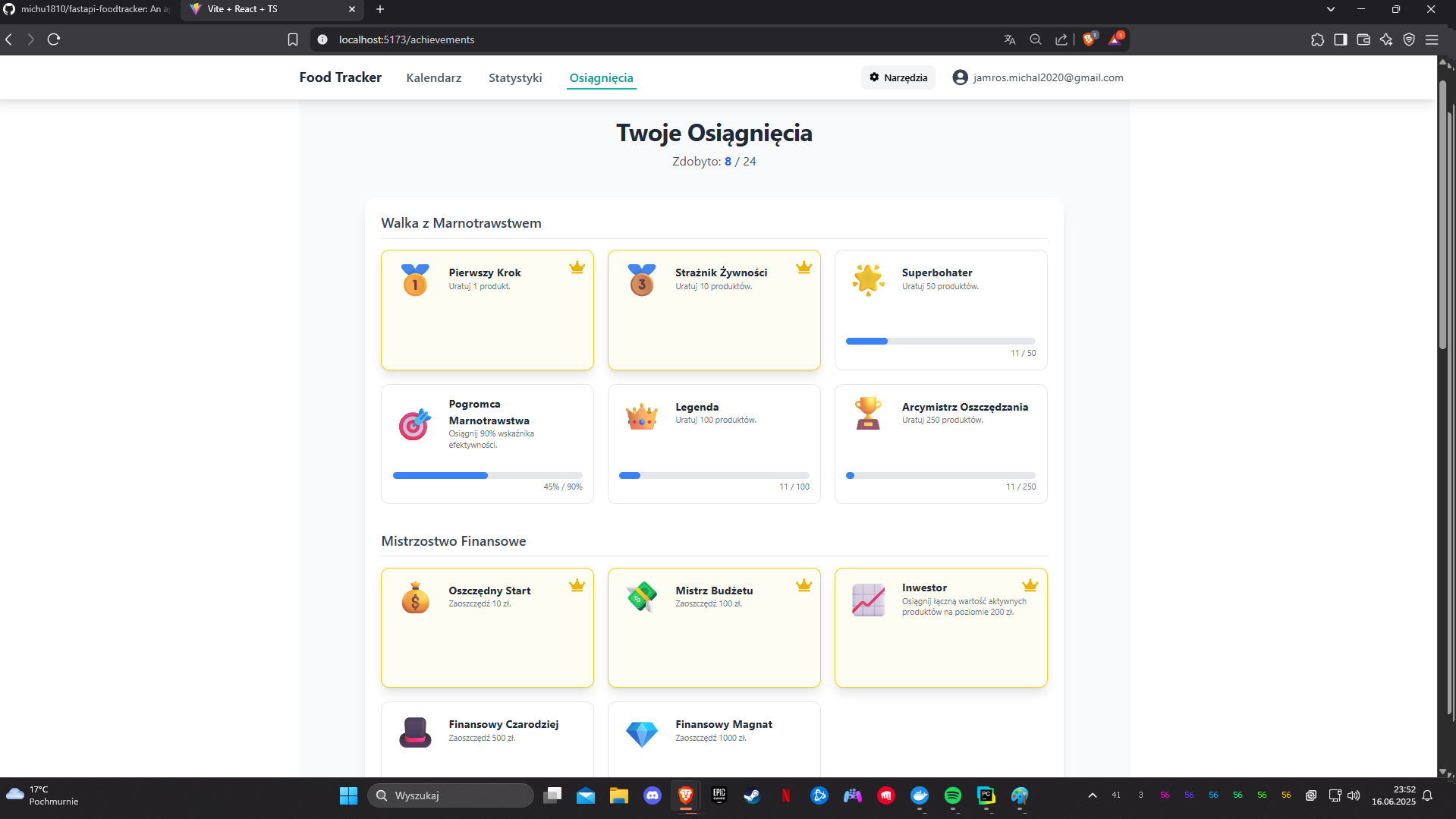
Task: Click the jamros.michal2020@gmail.com account link
Action: (1048, 77)
